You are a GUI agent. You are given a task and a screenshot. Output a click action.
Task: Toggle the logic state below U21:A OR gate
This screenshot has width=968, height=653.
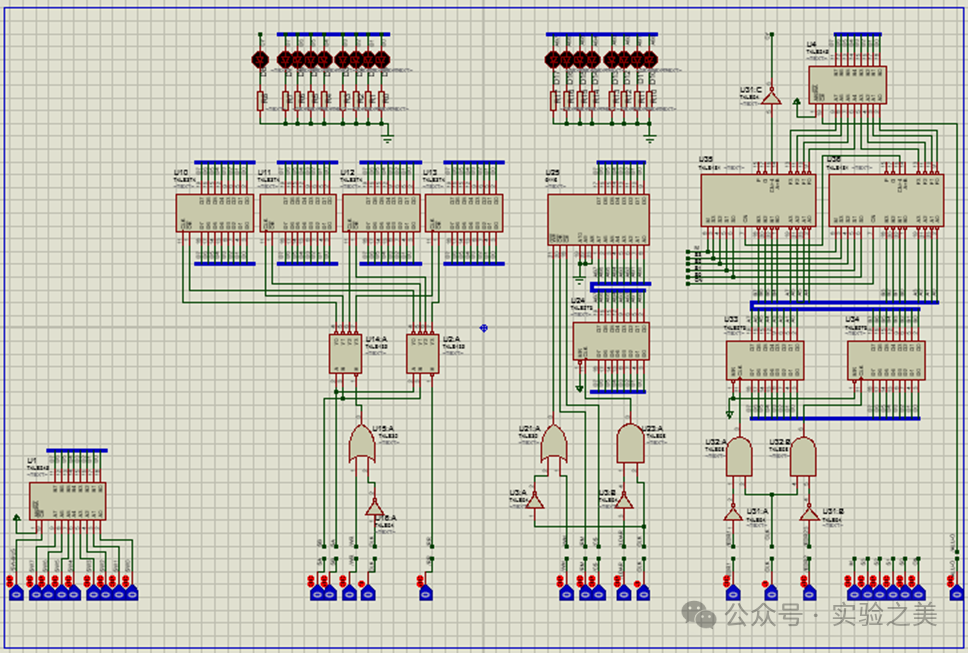[x=565, y=593]
